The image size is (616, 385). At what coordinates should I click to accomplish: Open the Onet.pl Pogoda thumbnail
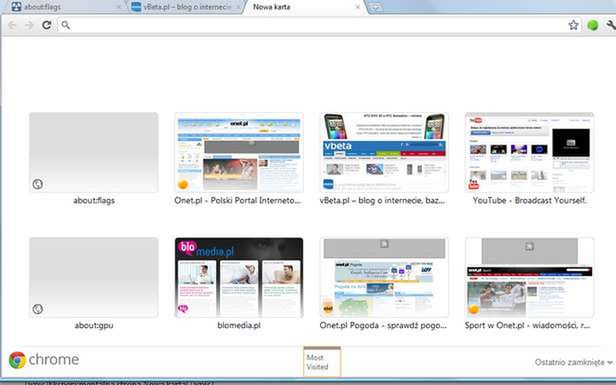pos(384,277)
